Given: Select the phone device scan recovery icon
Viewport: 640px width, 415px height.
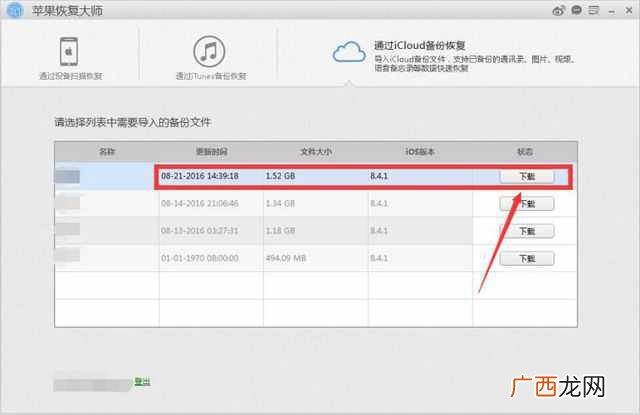Looking at the screenshot, I should coord(69,51).
